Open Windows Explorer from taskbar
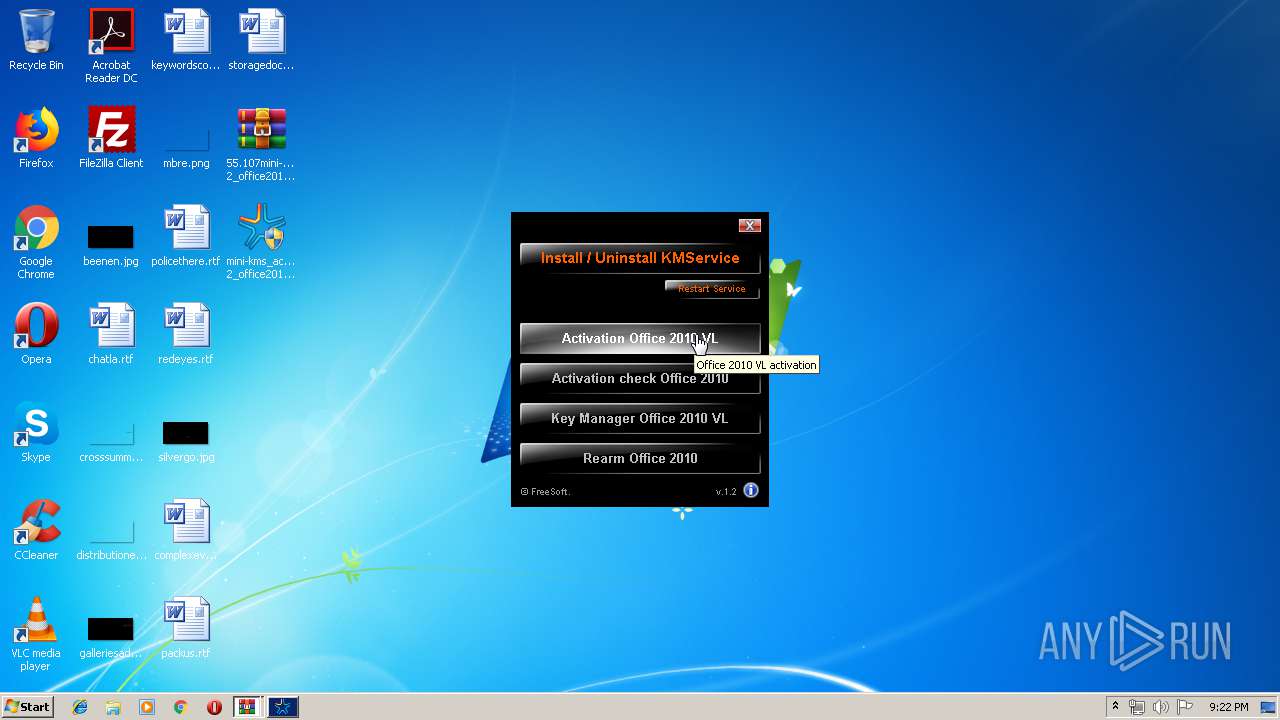This screenshot has height=720, width=1280. pos(113,707)
